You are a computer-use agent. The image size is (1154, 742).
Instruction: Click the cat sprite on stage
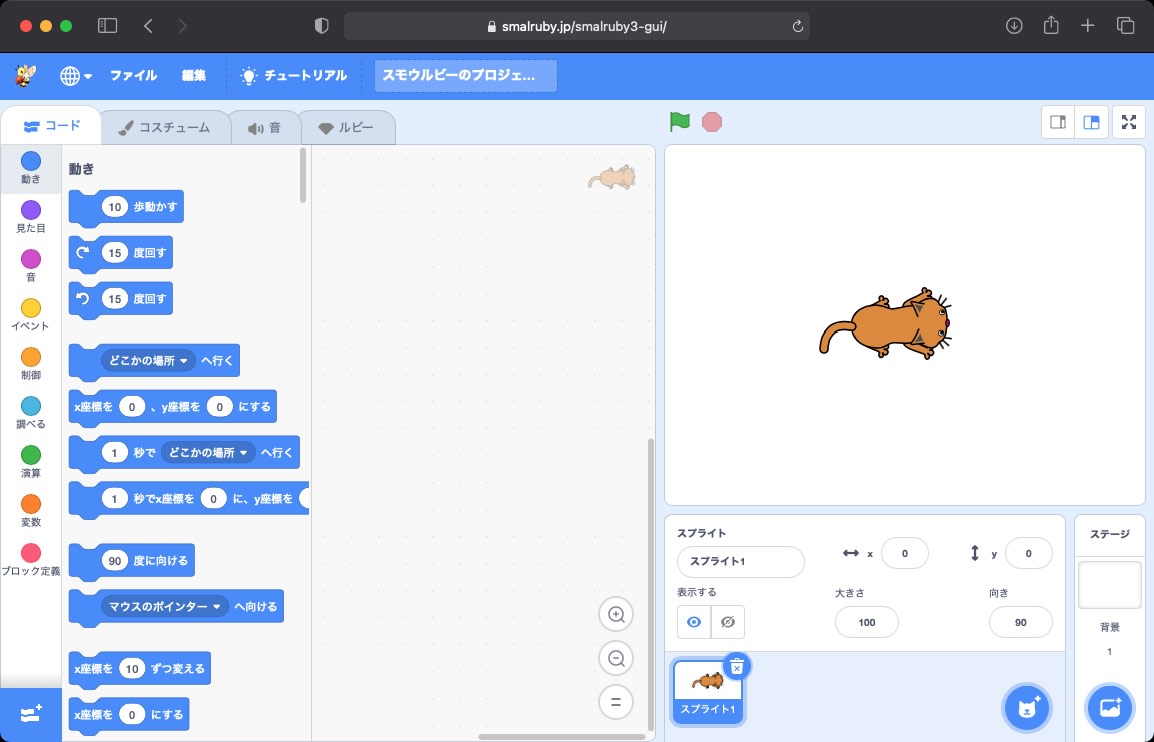[x=885, y=324]
